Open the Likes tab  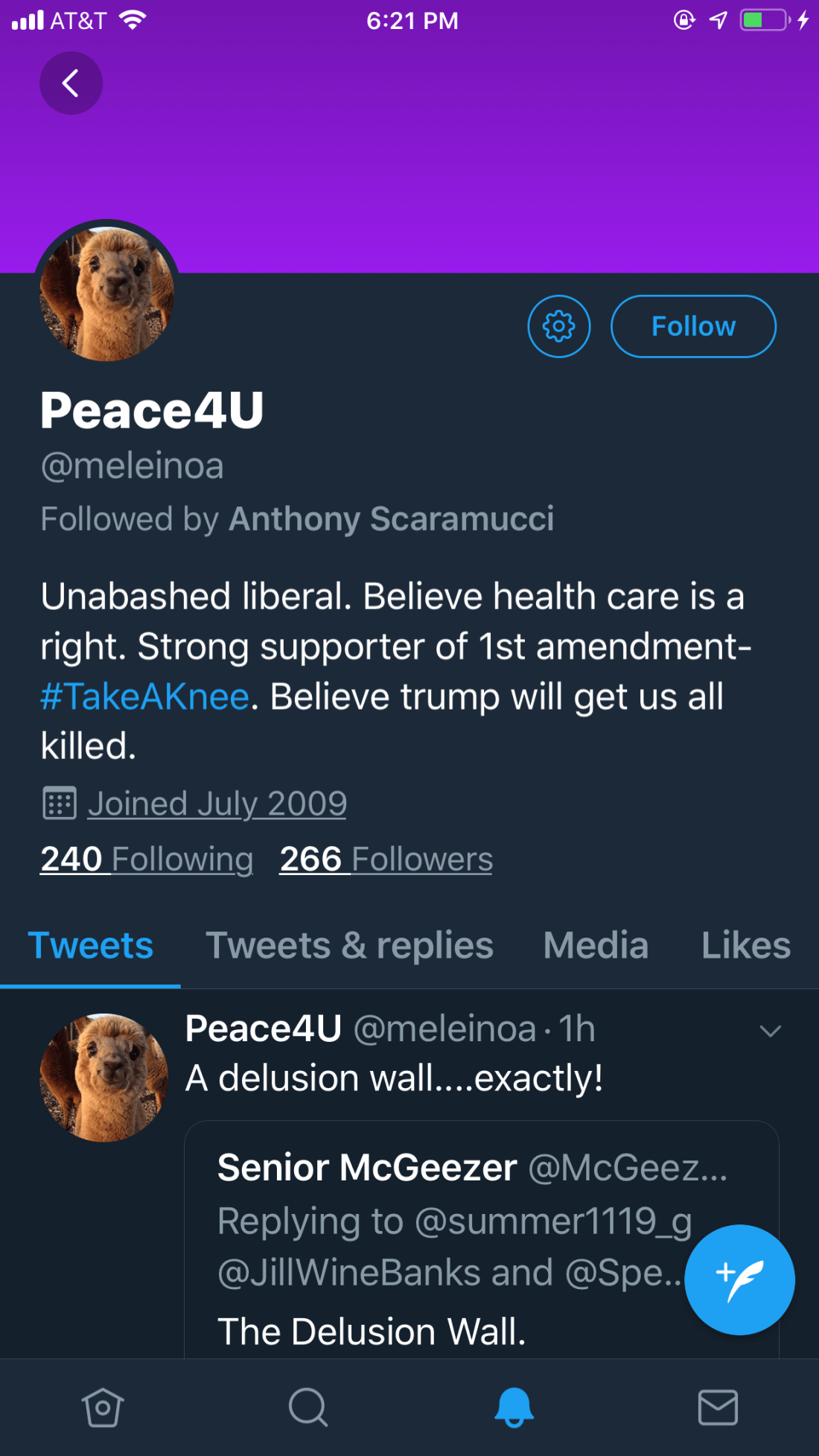tap(745, 946)
